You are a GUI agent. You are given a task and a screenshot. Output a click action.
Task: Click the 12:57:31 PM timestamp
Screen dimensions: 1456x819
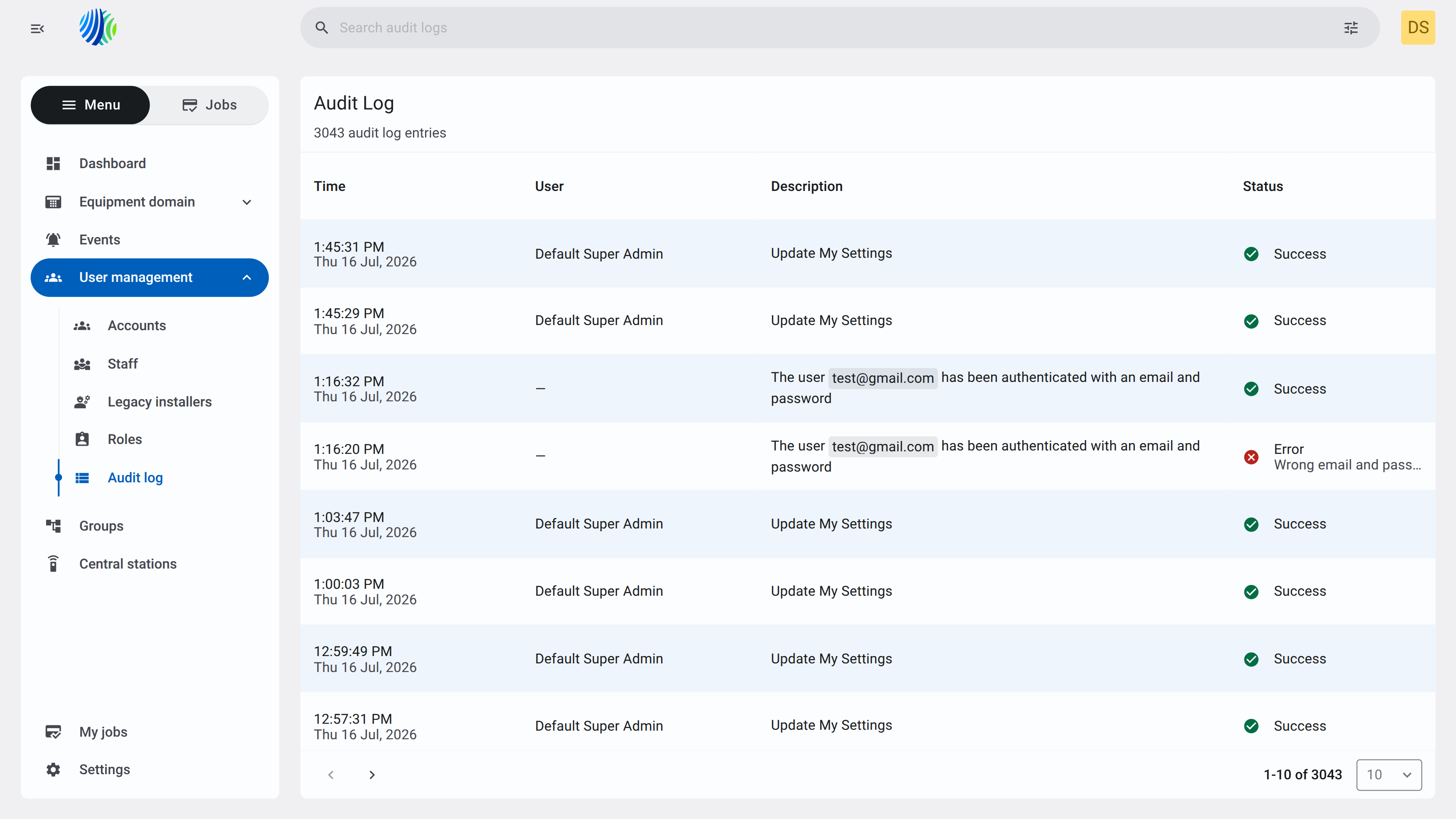(x=353, y=719)
